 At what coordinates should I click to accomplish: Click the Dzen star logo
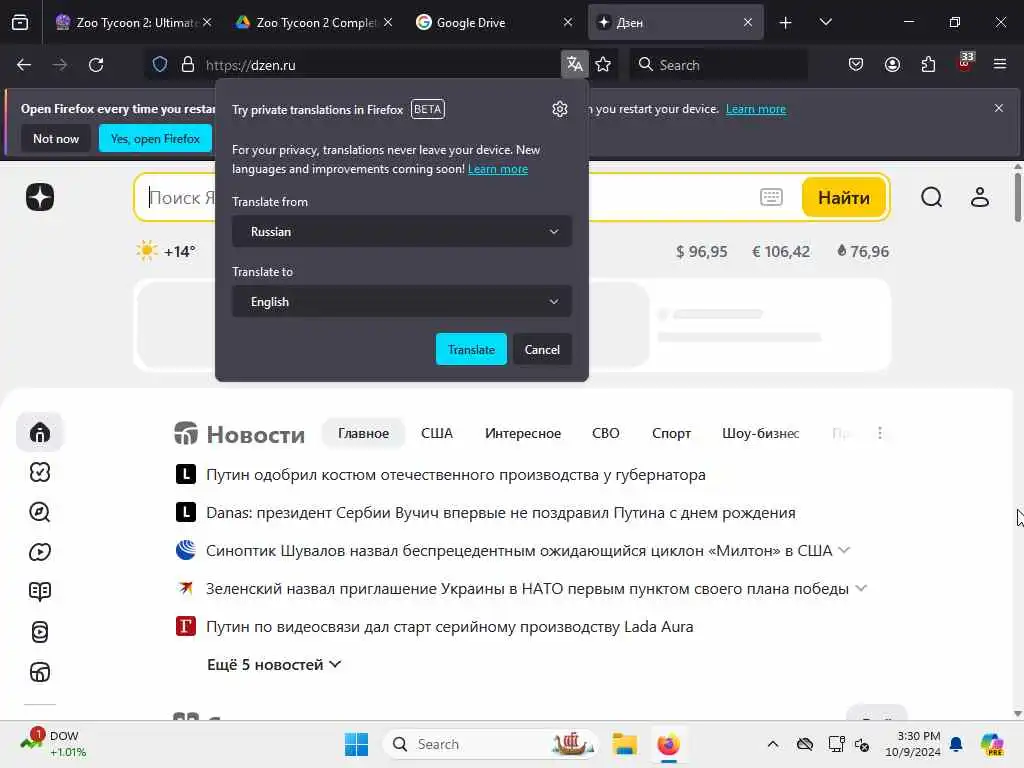point(40,197)
